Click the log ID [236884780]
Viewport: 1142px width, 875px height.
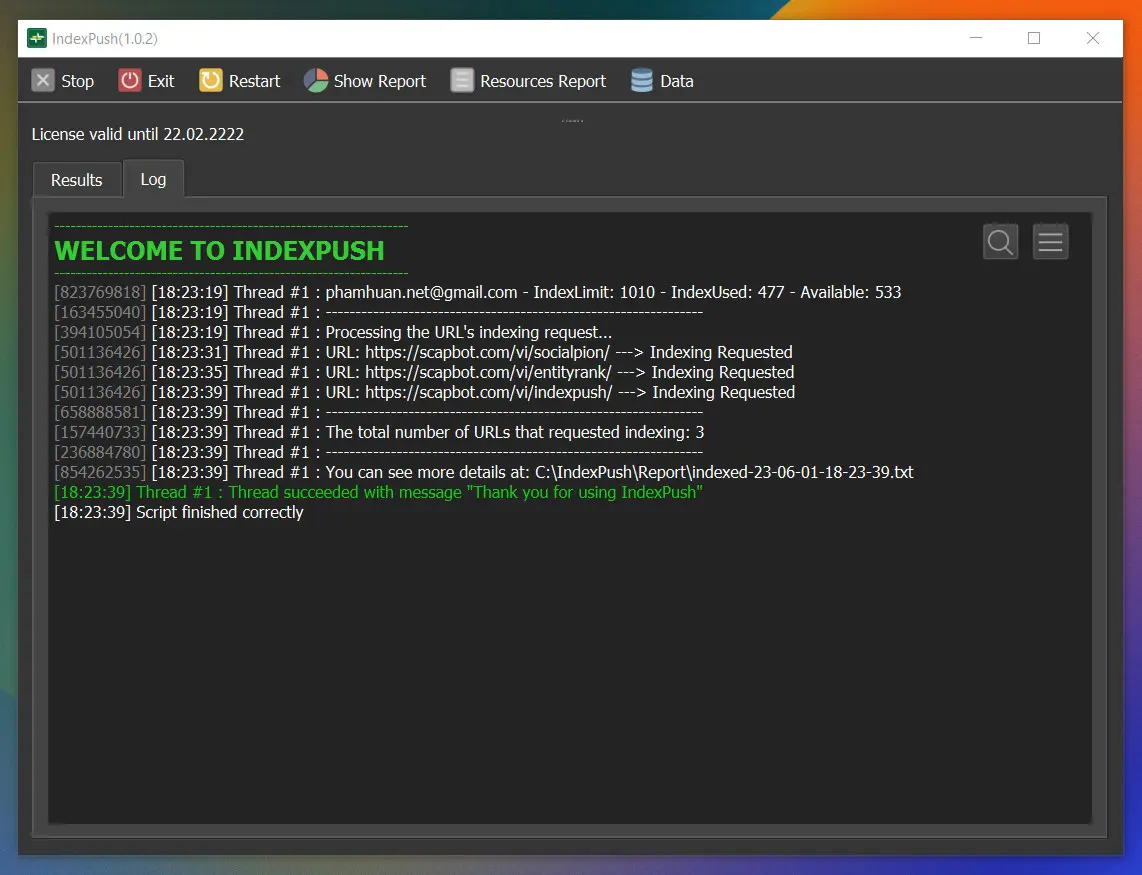click(x=101, y=452)
